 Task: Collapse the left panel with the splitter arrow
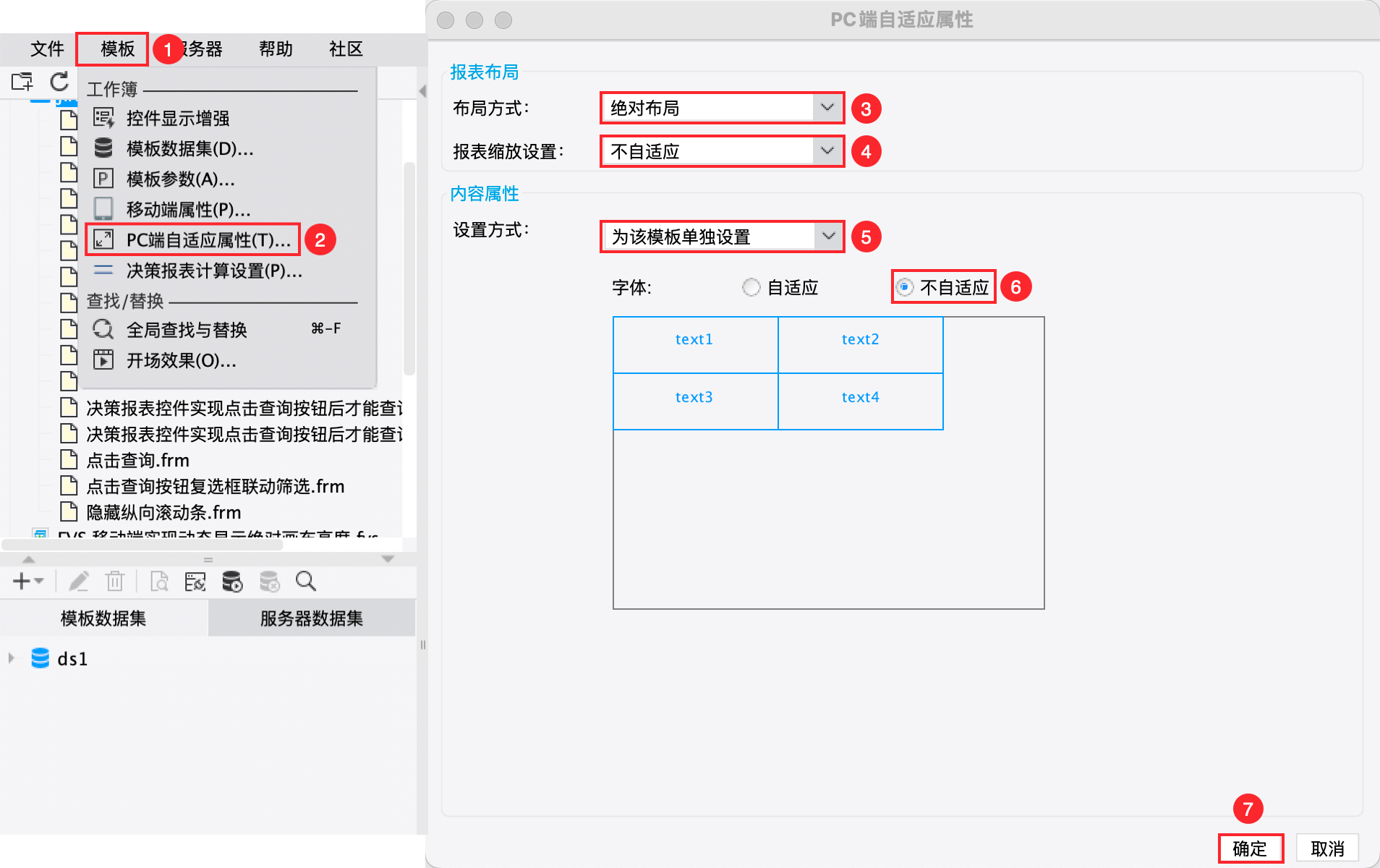[x=422, y=91]
